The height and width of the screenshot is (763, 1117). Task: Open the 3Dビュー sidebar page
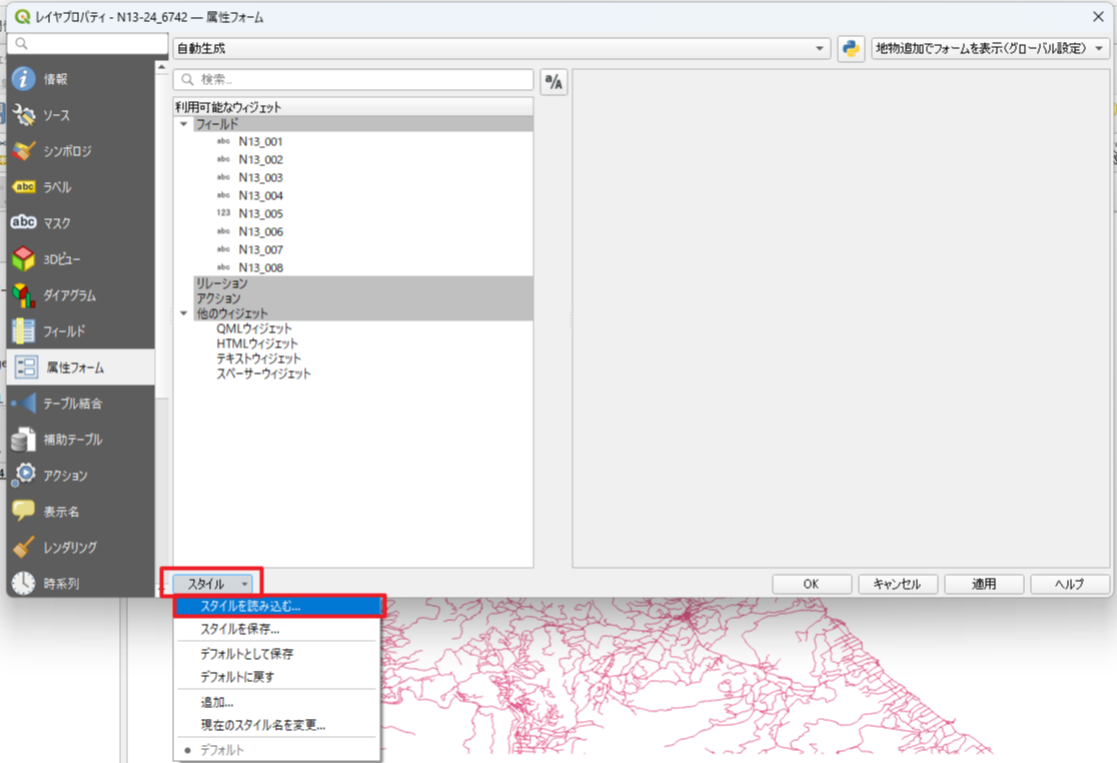click(x=61, y=259)
